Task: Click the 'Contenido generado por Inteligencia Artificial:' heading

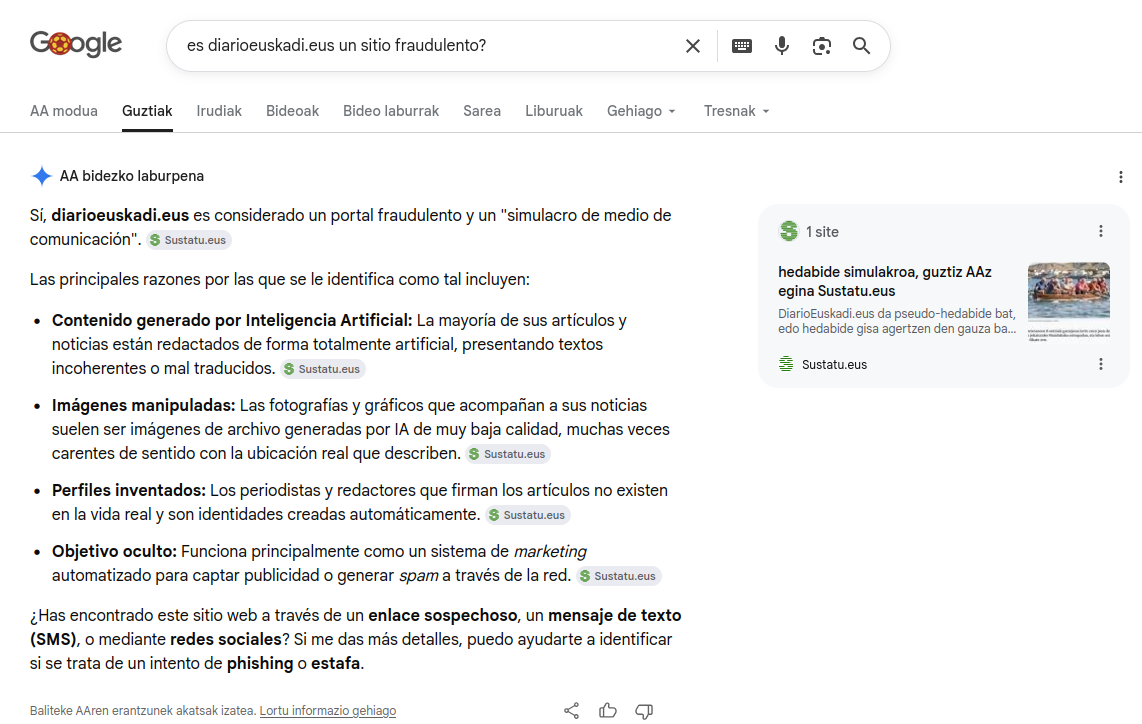Action: 232,320
